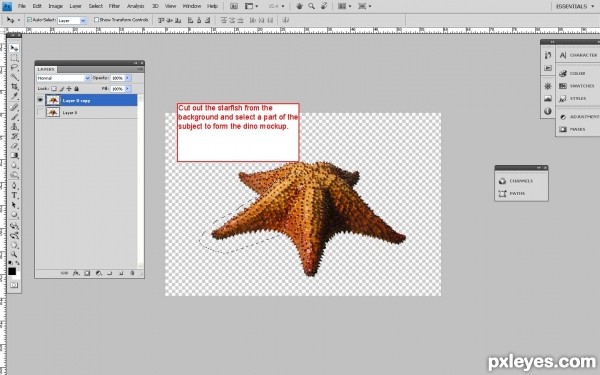
Task: Select the History Brush tool
Action: point(14,136)
